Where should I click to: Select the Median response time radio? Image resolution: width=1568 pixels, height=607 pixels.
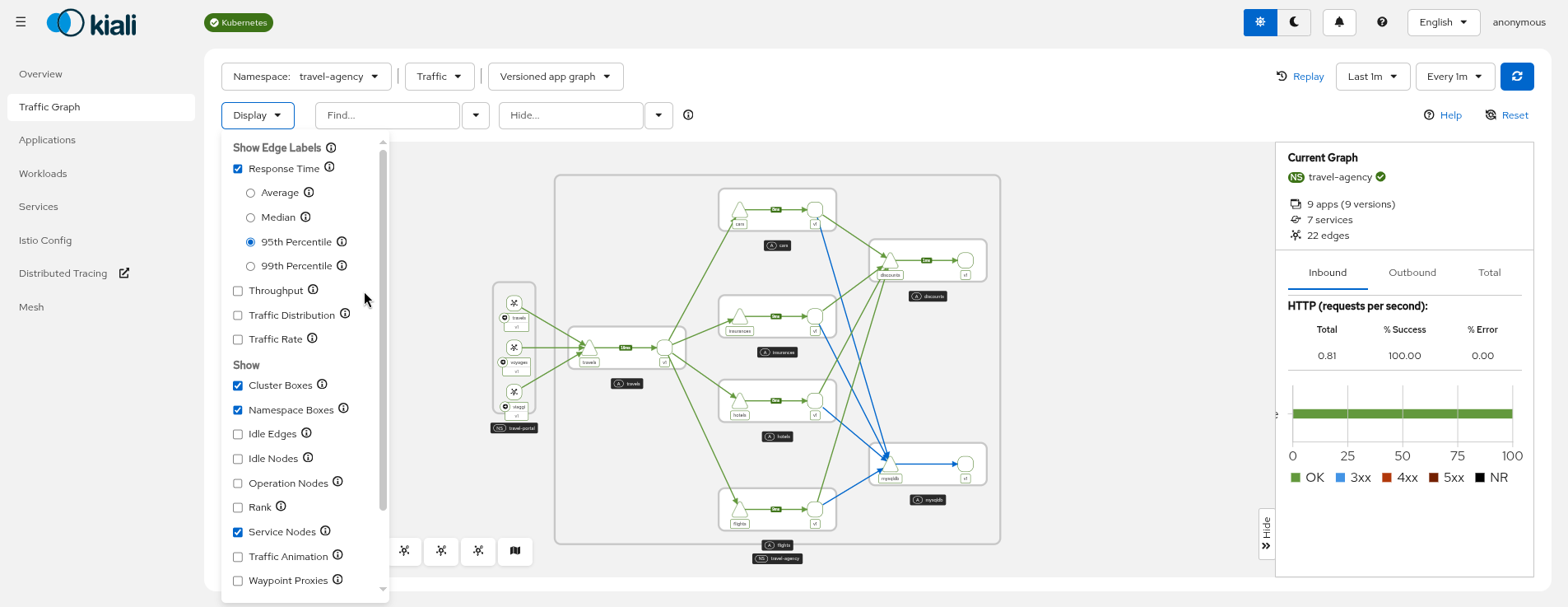click(x=250, y=218)
